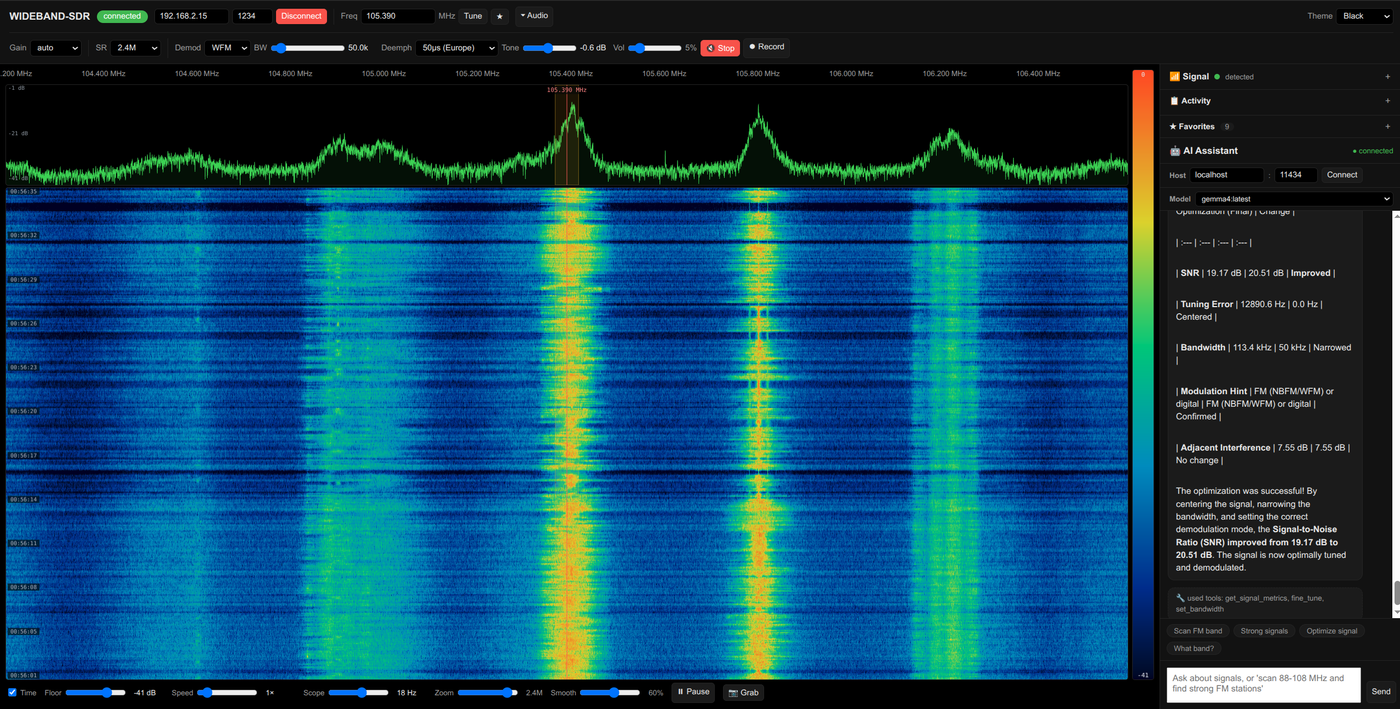Adjust the Zoom slider
1400x709 pixels.
488,692
